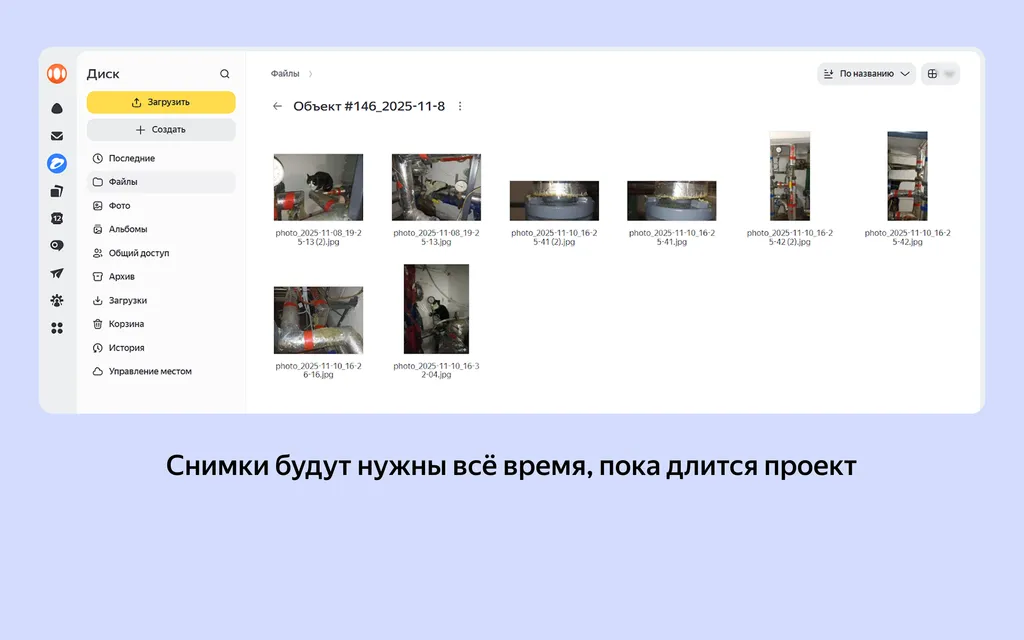This screenshot has height=640, width=1024.
Task: Click the folder title Объект #146_2025-11-8
Action: coord(369,106)
